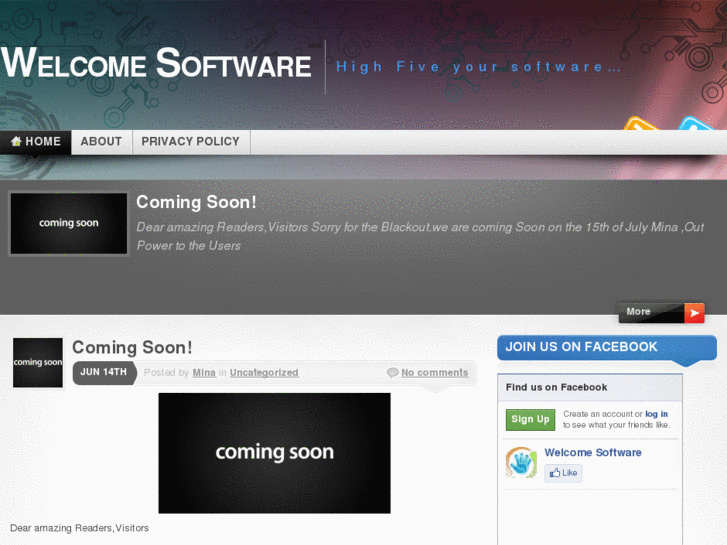
Task: Open the PRIVACY POLICY tab
Action: pyautogui.click(x=191, y=142)
